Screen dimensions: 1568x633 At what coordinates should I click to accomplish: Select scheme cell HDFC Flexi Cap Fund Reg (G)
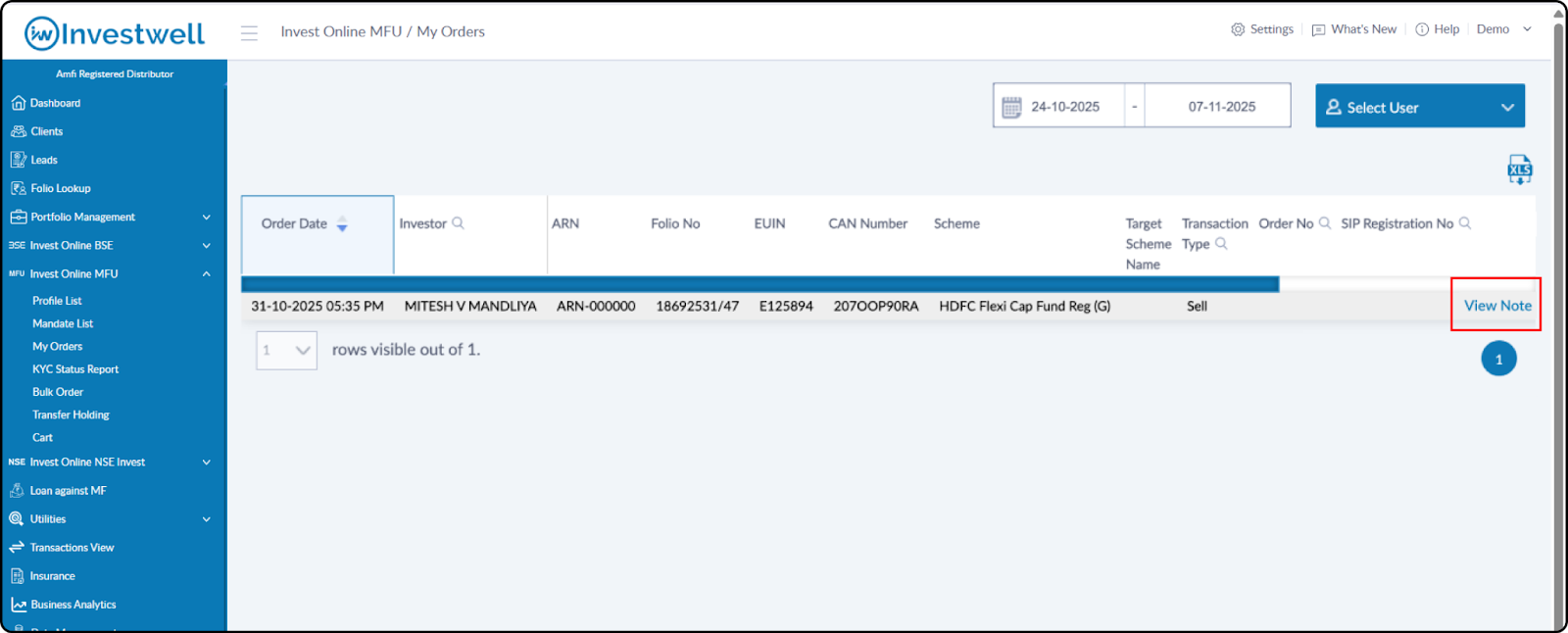pos(1024,306)
